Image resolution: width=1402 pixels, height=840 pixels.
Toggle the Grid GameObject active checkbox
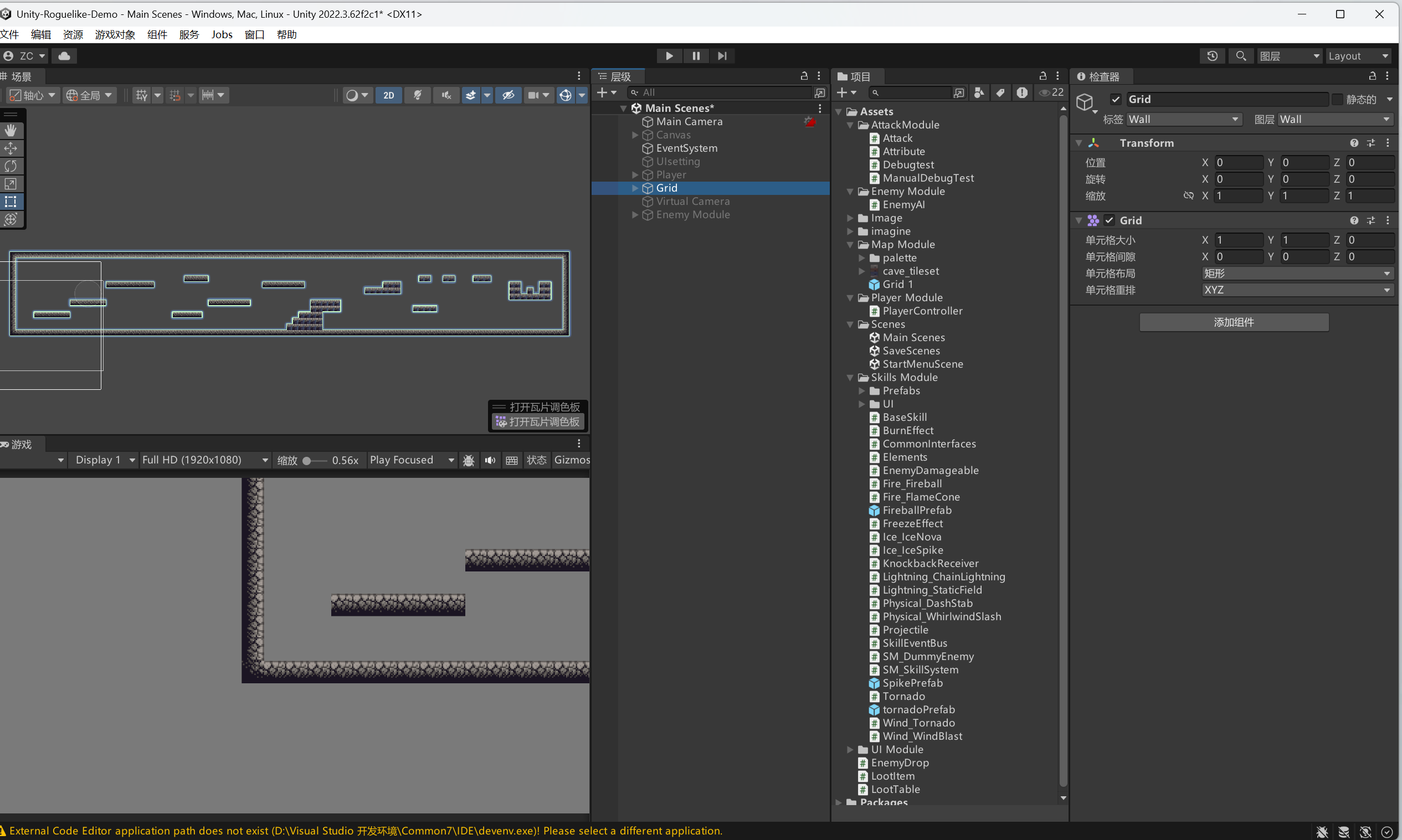(1116, 99)
